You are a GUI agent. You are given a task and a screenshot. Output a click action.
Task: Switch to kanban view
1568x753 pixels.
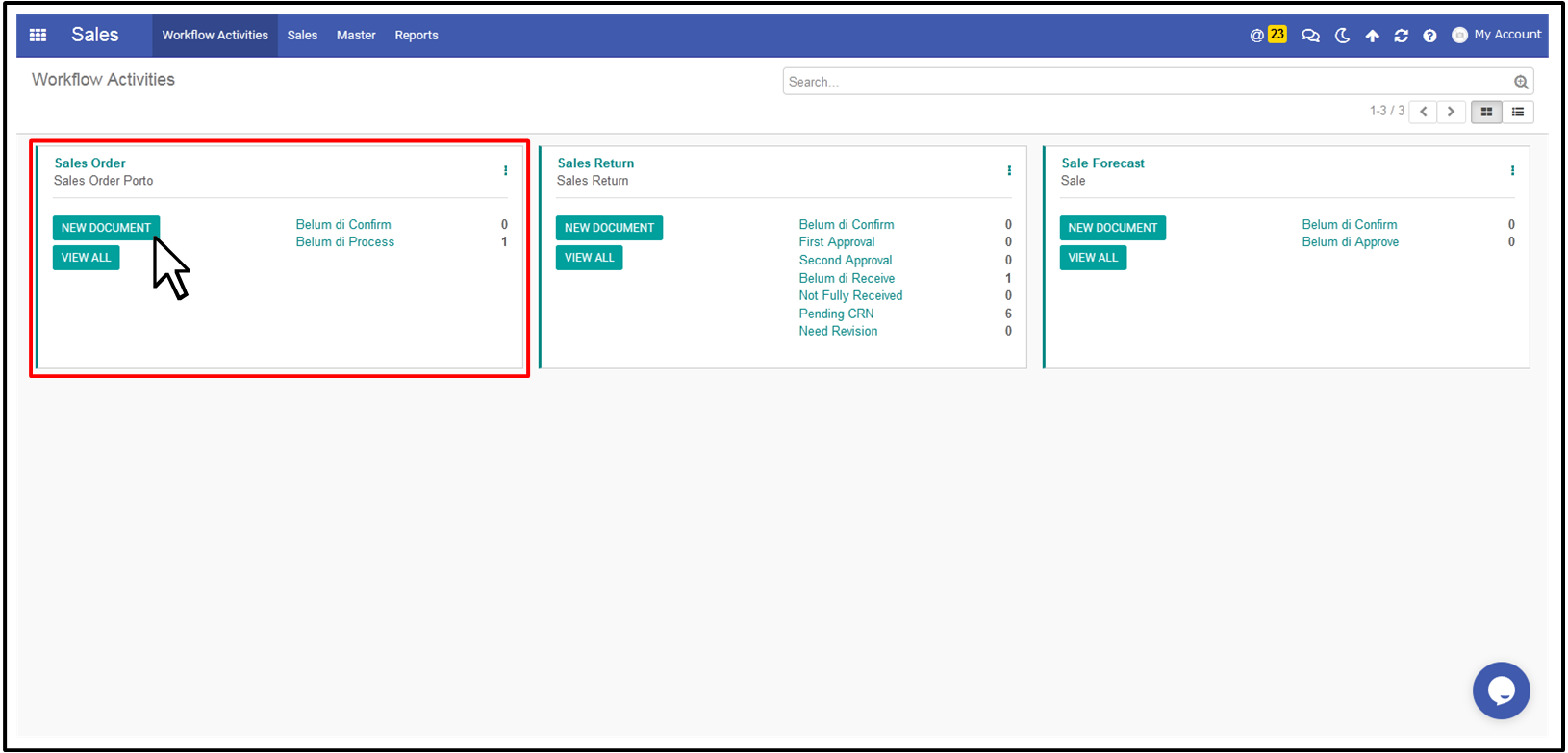pos(1486,112)
